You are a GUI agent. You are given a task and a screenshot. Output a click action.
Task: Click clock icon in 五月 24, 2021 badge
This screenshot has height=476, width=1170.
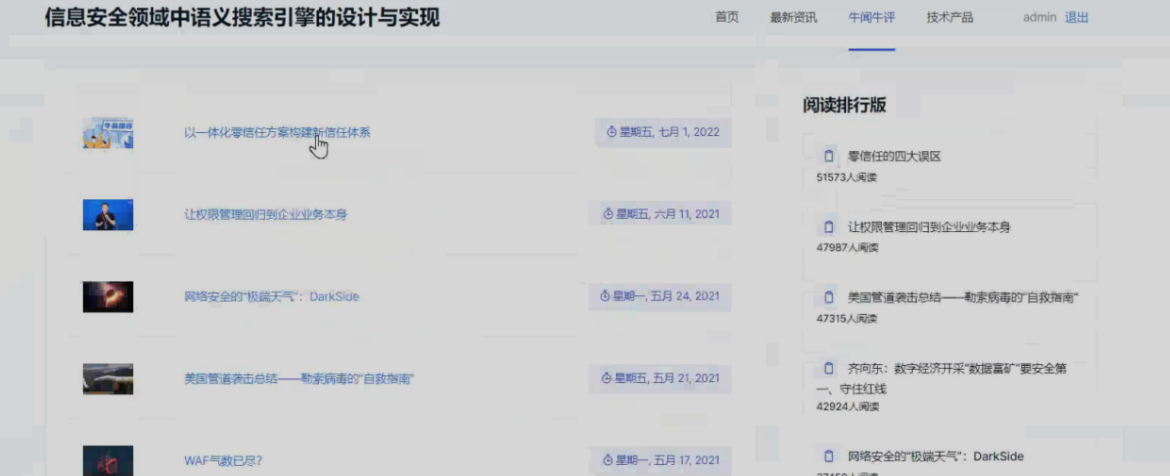coord(605,296)
